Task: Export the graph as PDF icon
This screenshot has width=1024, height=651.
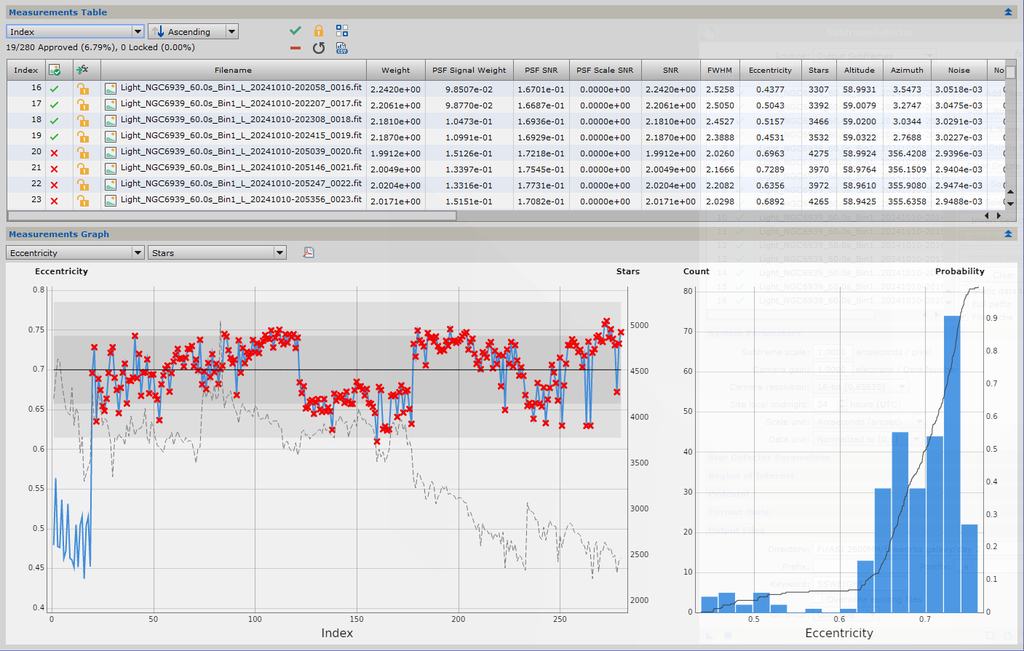Action: coord(309,253)
